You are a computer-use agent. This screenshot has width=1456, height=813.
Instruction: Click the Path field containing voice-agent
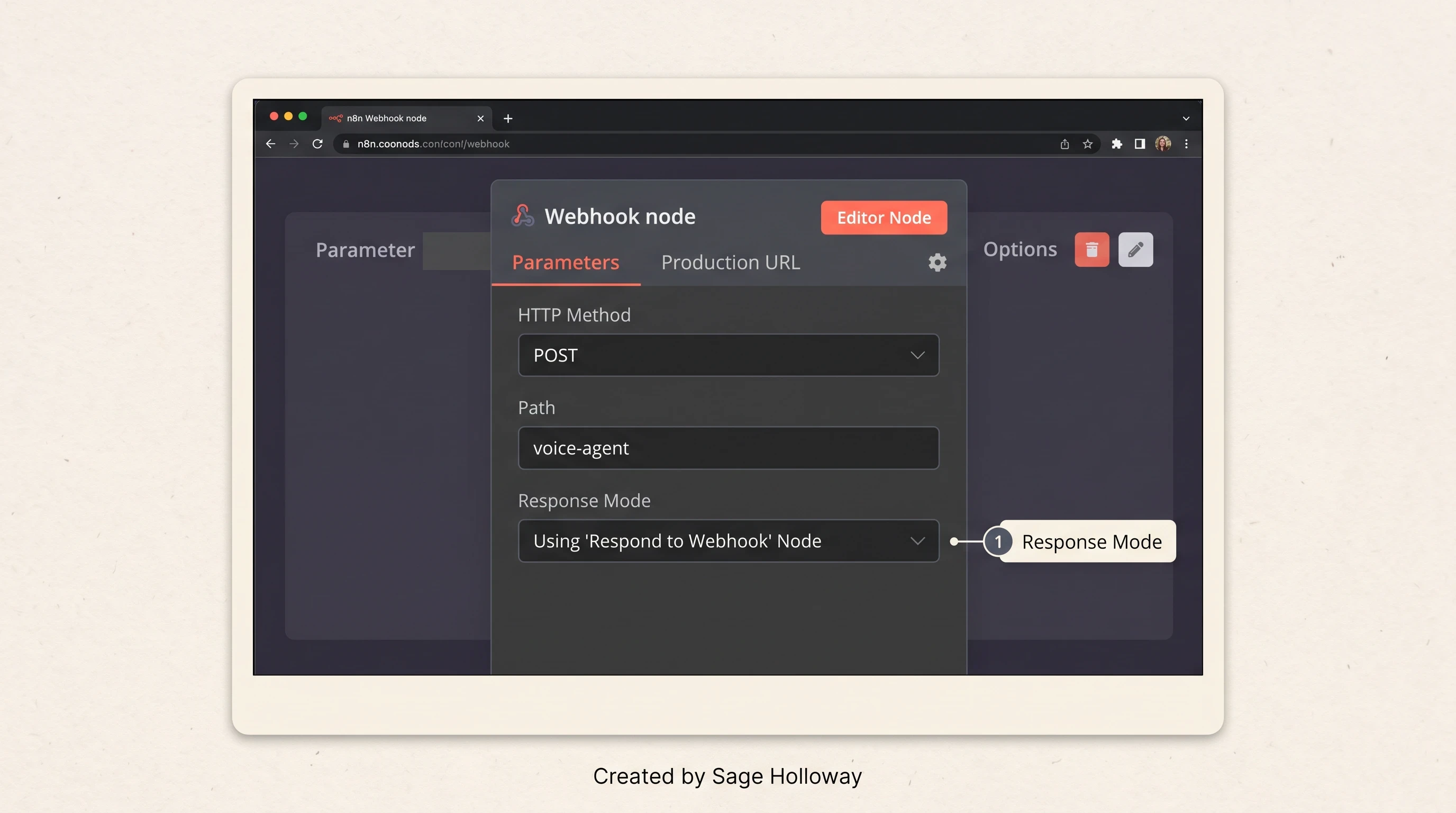tap(729, 448)
